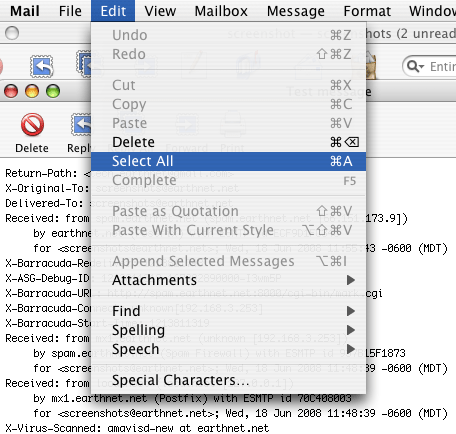Open the View menu
456x434 pixels.
pos(160,11)
